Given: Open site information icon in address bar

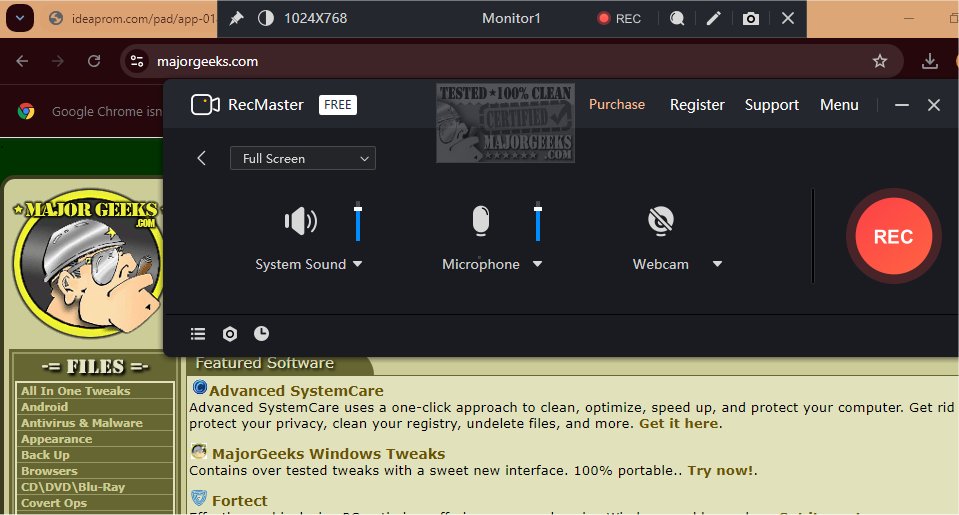Looking at the screenshot, I should [137, 61].
